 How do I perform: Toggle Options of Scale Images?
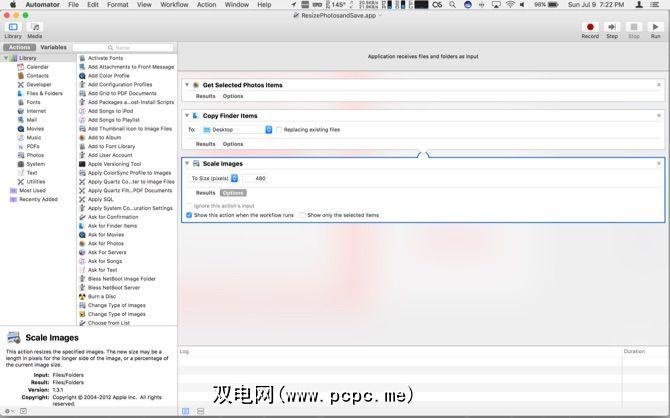[233, 193]
